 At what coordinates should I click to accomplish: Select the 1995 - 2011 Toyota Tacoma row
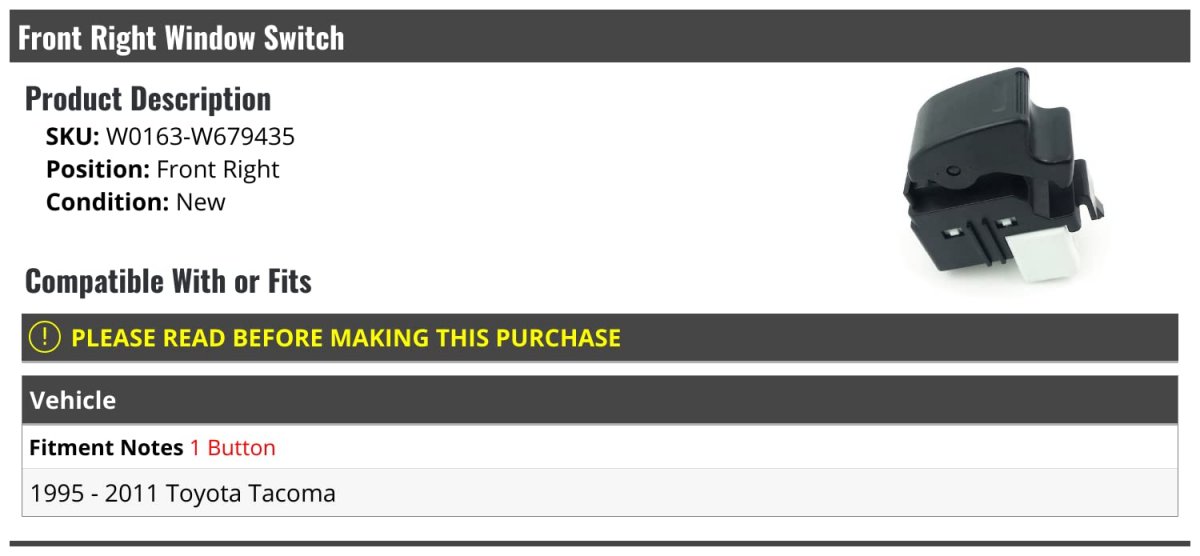[x=183, y=493]
